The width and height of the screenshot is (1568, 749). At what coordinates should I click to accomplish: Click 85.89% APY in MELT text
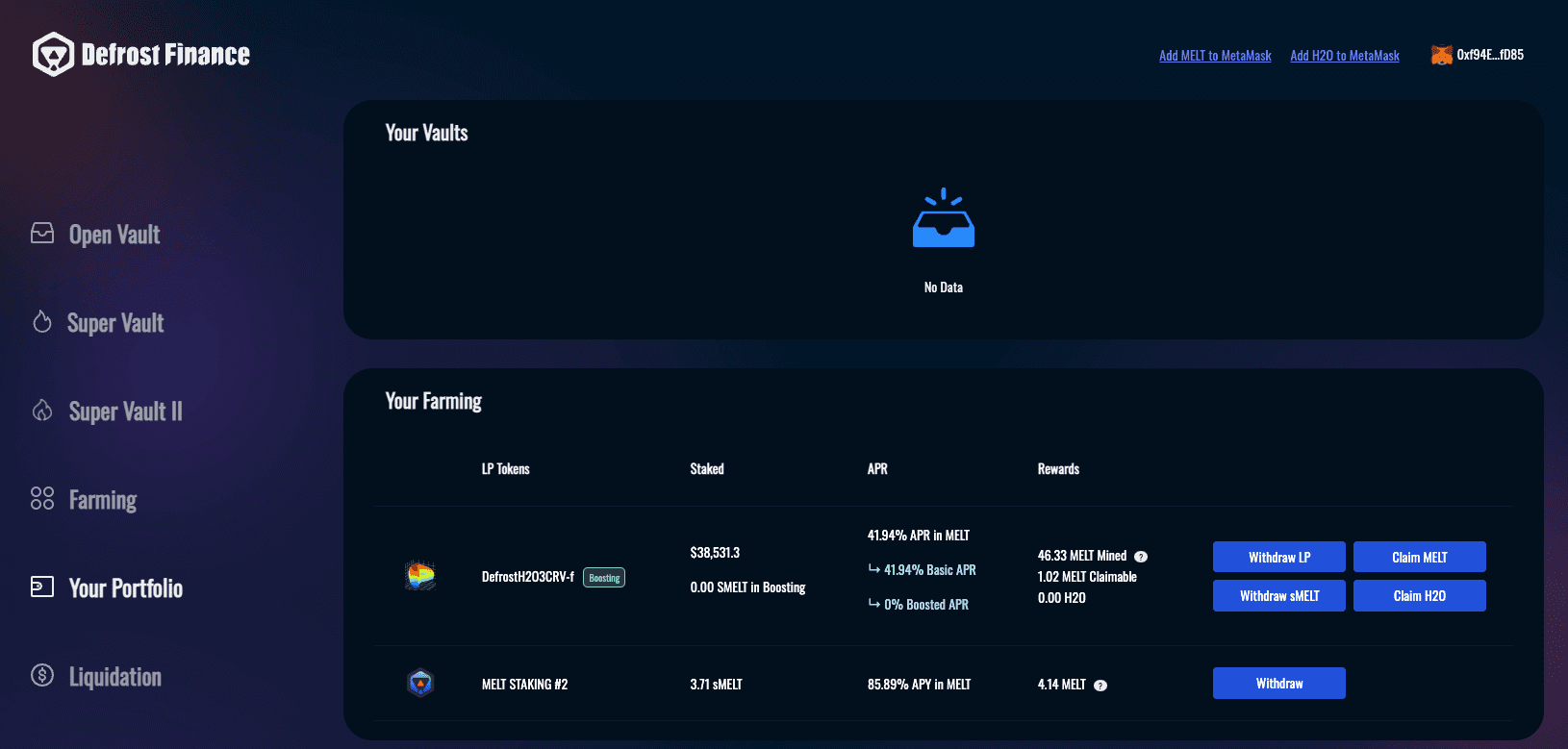pyautogui.click(x=919, y=685)
